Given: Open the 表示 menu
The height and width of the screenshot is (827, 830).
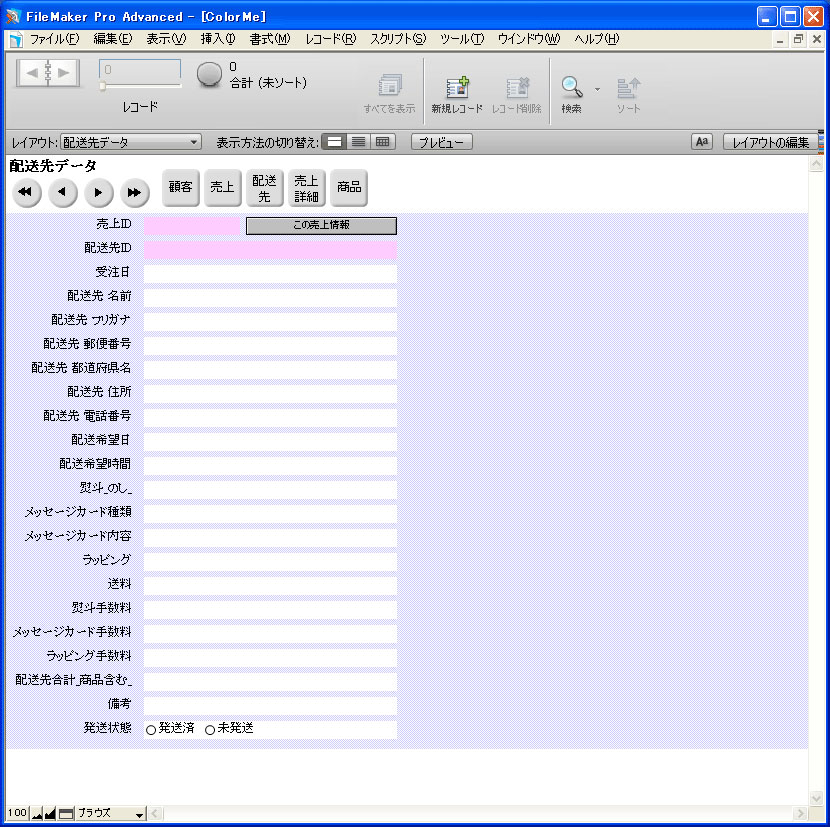Looking at the screenshot, I should click(x=166, y=39).
